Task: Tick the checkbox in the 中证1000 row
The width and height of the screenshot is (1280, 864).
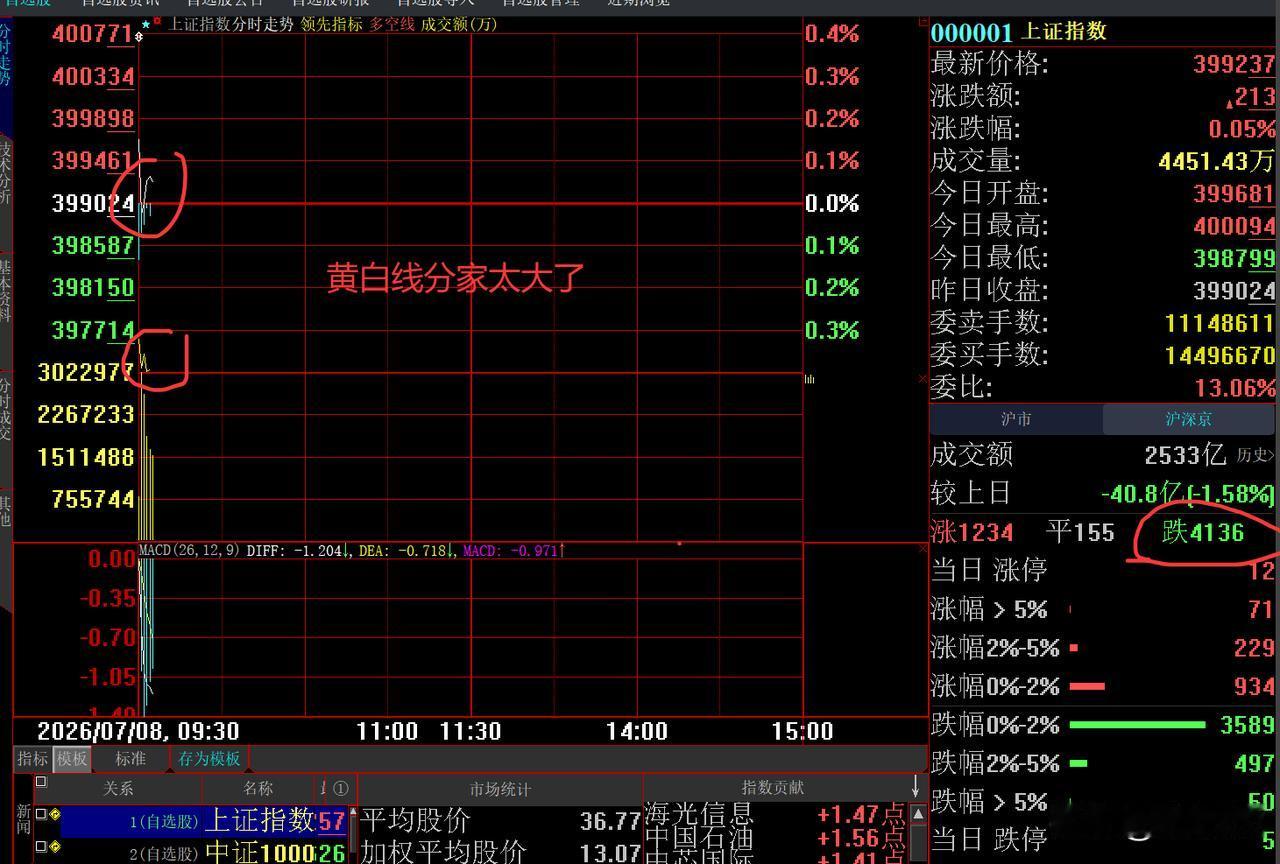Action: point(41,846)
